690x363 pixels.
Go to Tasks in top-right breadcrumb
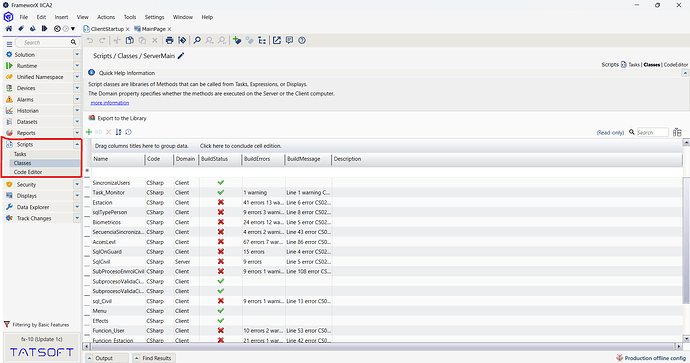click(x=634, y=65)
